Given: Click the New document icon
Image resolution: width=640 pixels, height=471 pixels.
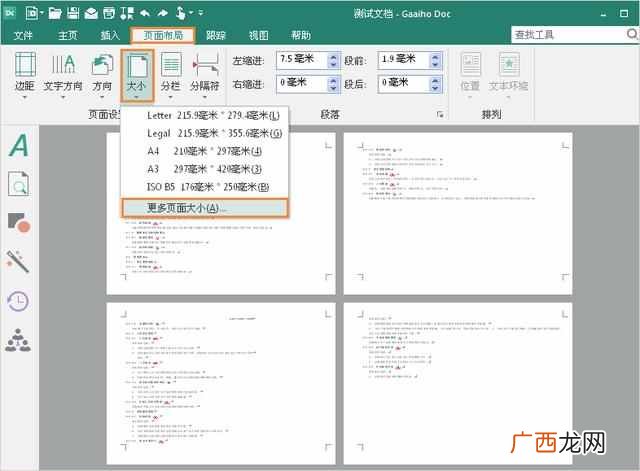Looking at the screenshot, I should (31, 13).
